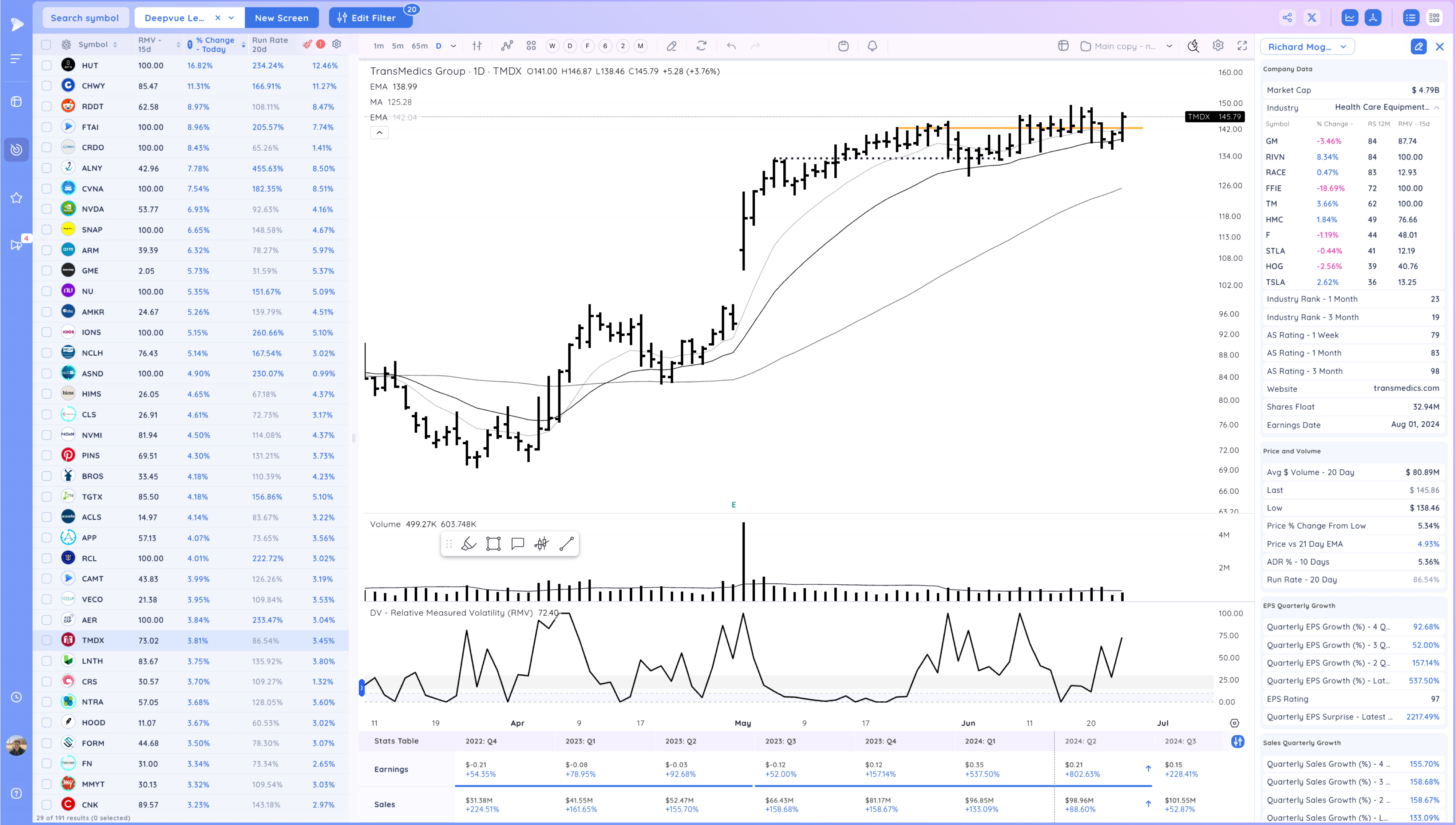Viewport: 1456px width, 825px height.
Task: Open chart indicators icon
Action: (x=507, y=46)
